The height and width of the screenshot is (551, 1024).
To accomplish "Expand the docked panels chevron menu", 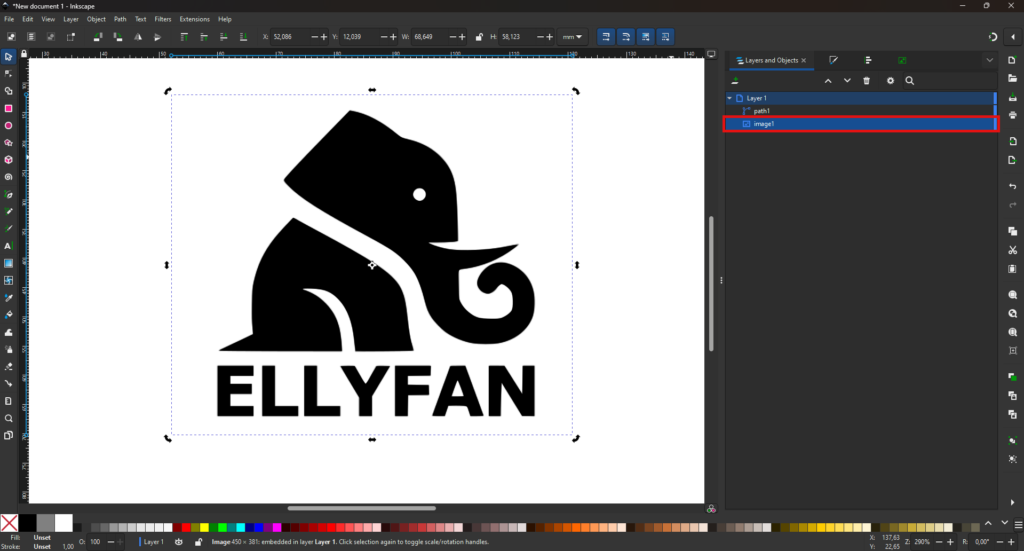I will pos(990,61).
